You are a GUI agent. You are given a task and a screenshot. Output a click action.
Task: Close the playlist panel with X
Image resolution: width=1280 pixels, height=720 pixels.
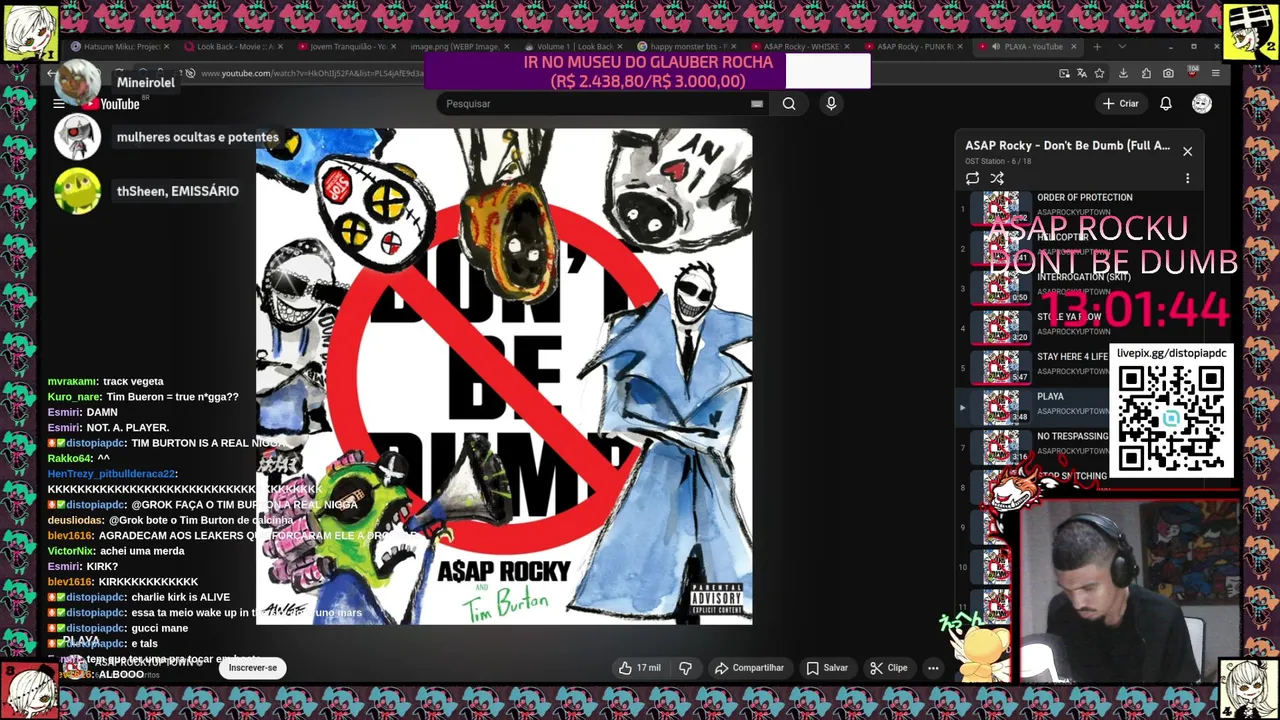click(x=1187, y=151)
